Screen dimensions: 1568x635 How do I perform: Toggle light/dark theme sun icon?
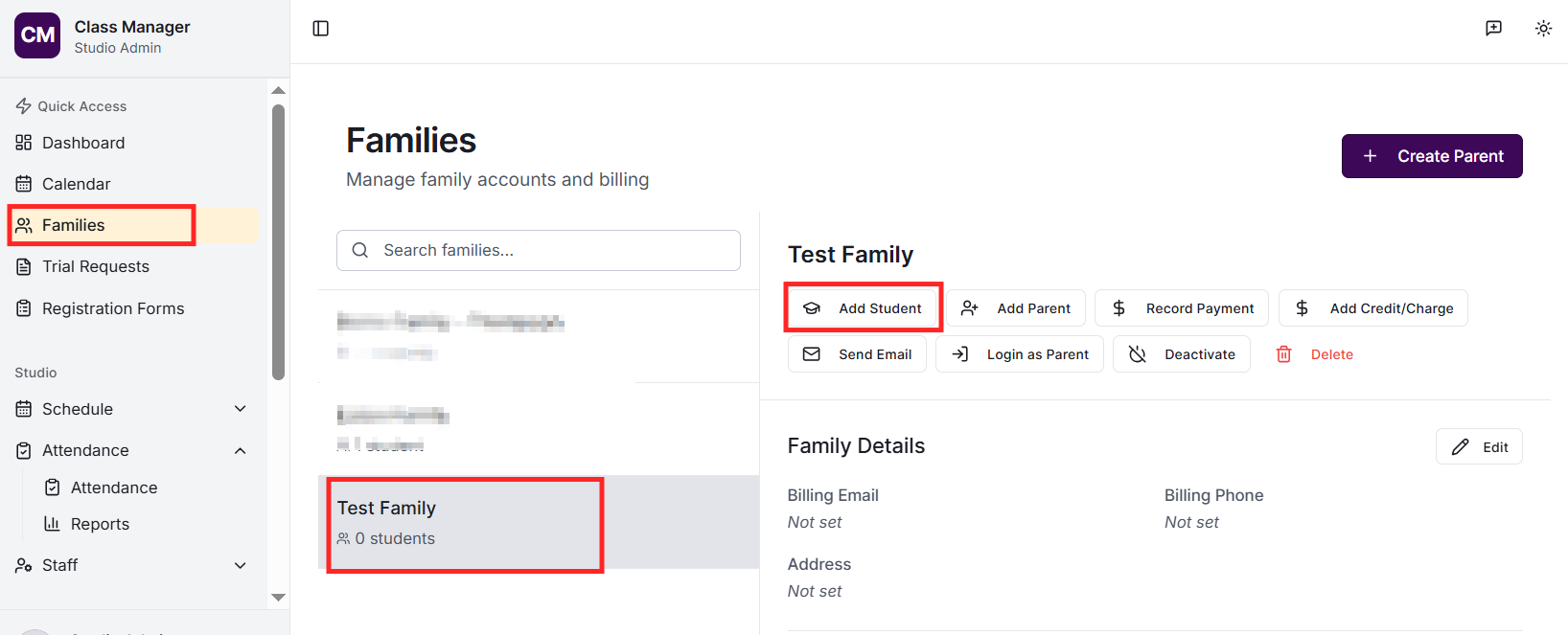tap(1543, 29)
